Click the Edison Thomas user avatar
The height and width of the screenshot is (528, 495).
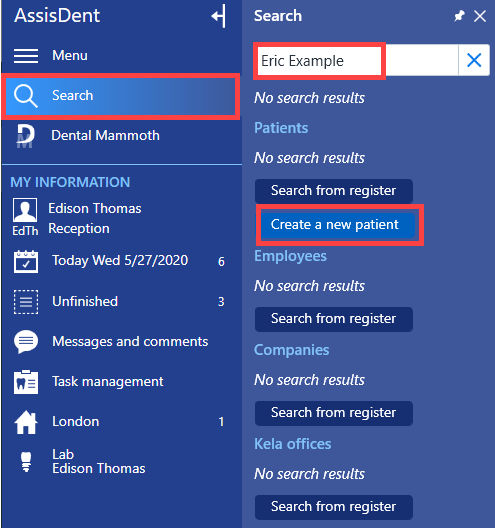pyautogui.click(x=25, y=210)
